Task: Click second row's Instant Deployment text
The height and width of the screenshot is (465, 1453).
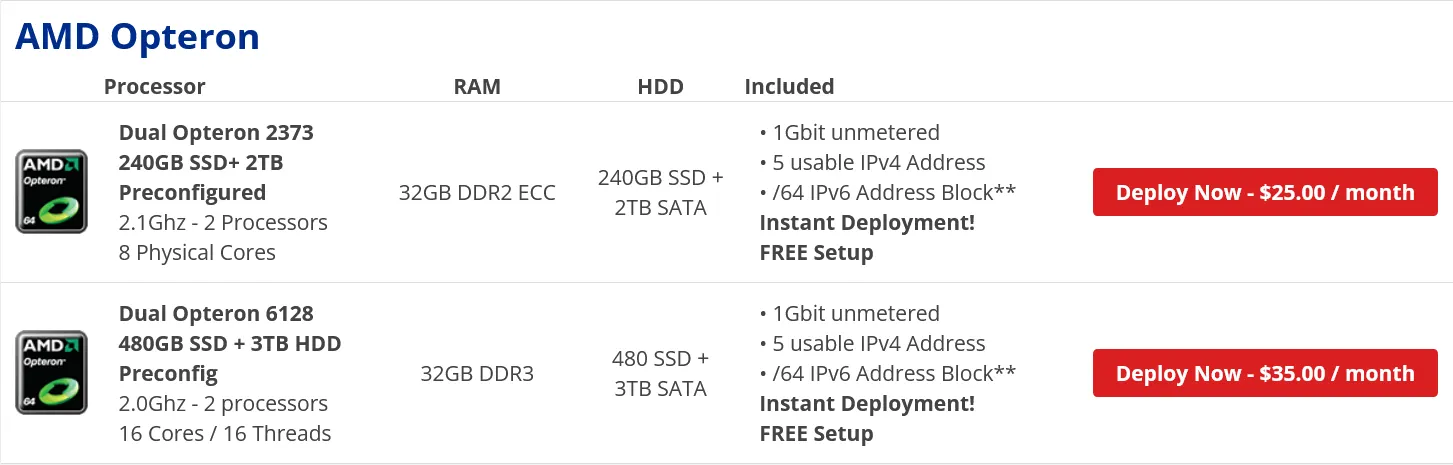Action: pyautogui.click(x=867, y=403)
